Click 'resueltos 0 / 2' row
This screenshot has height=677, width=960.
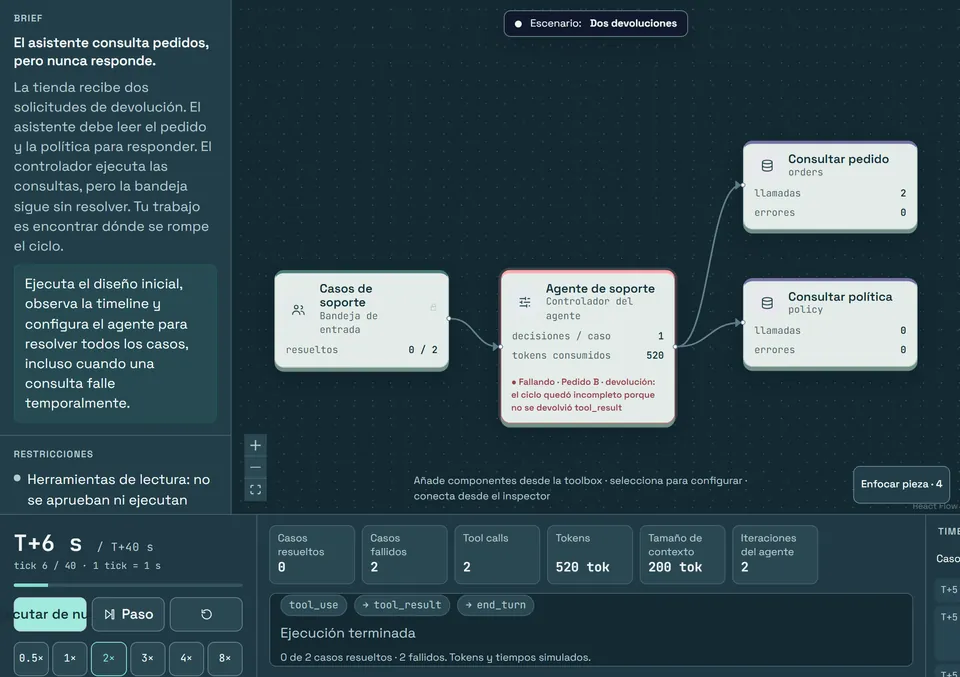(361, 350)
